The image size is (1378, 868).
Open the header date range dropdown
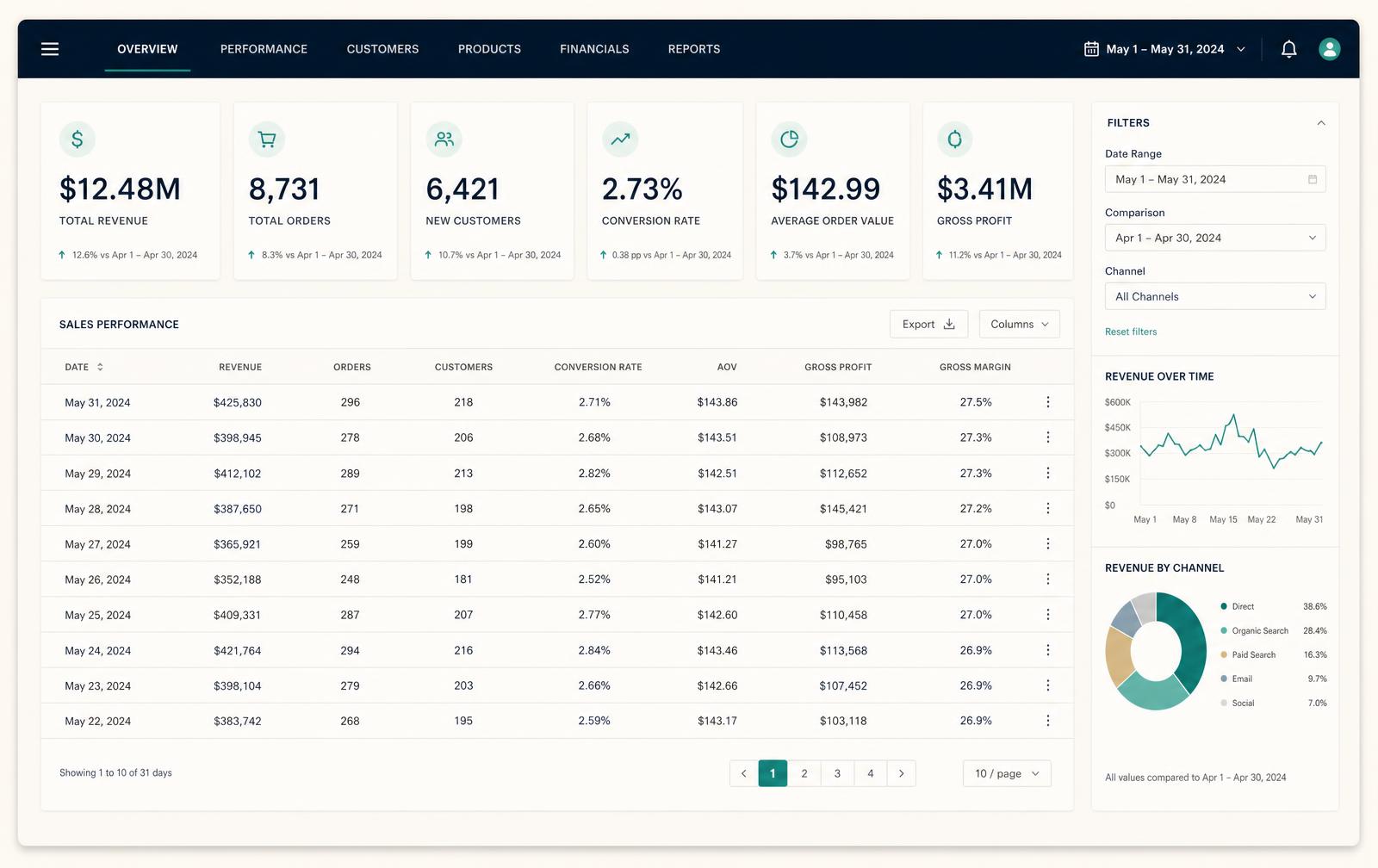coord(1164,49)
